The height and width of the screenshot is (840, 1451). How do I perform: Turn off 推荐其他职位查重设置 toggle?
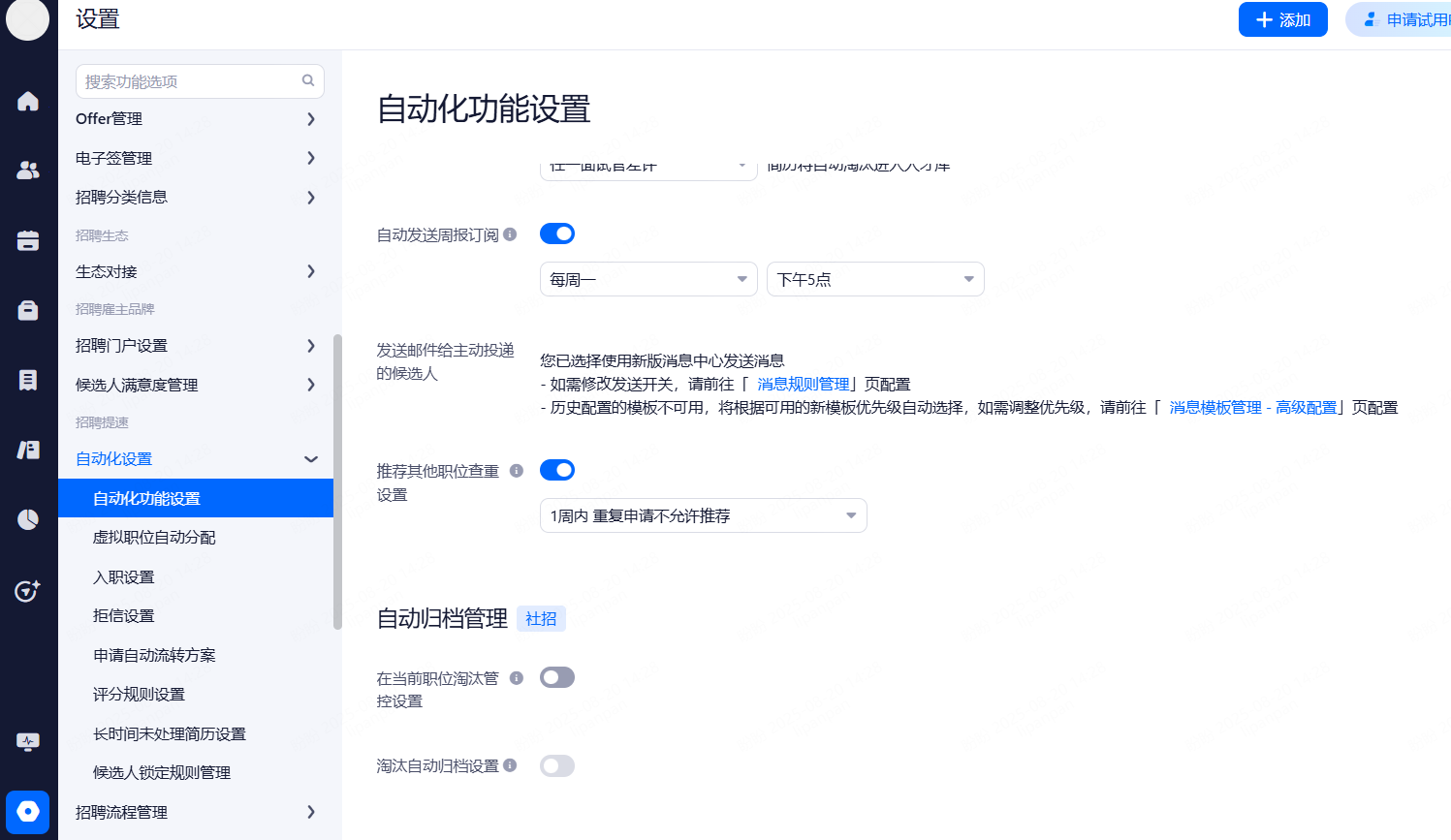[x=557, y=470]
